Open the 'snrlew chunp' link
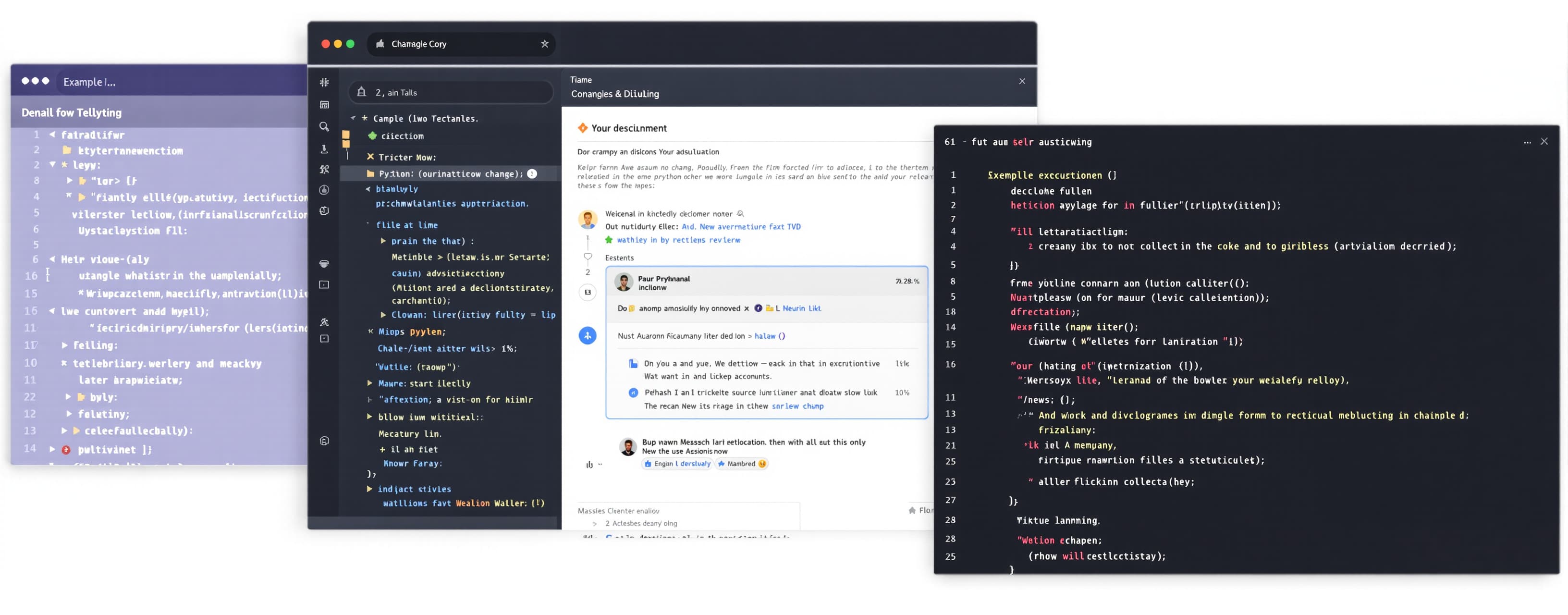The width and height of the screenshot is (1568, 615). click(797, 406)
